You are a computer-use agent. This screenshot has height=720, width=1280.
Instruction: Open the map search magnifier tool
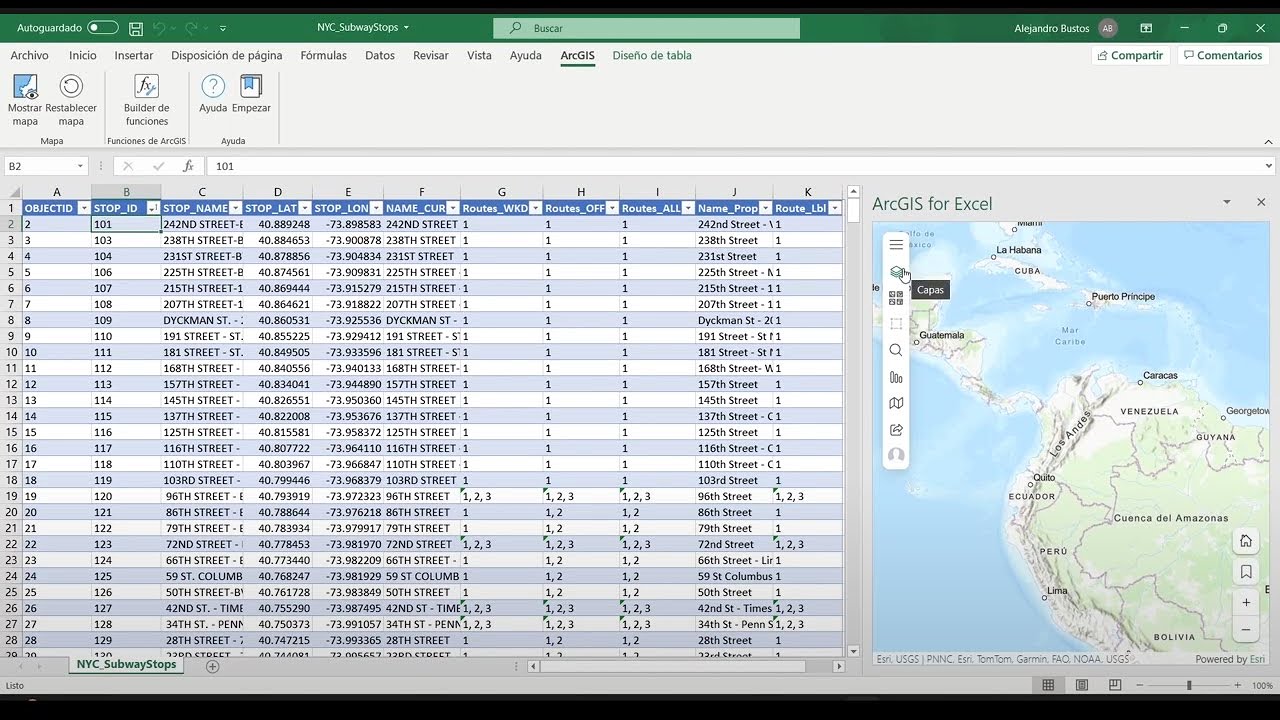pos(896,350)
